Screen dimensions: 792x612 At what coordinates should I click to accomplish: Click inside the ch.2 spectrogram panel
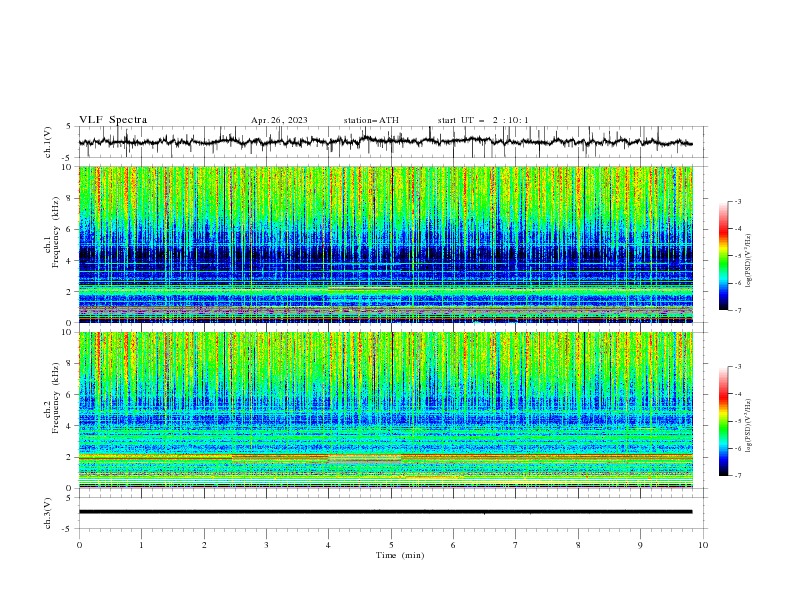pyautogui.click(x=385, y=410)
